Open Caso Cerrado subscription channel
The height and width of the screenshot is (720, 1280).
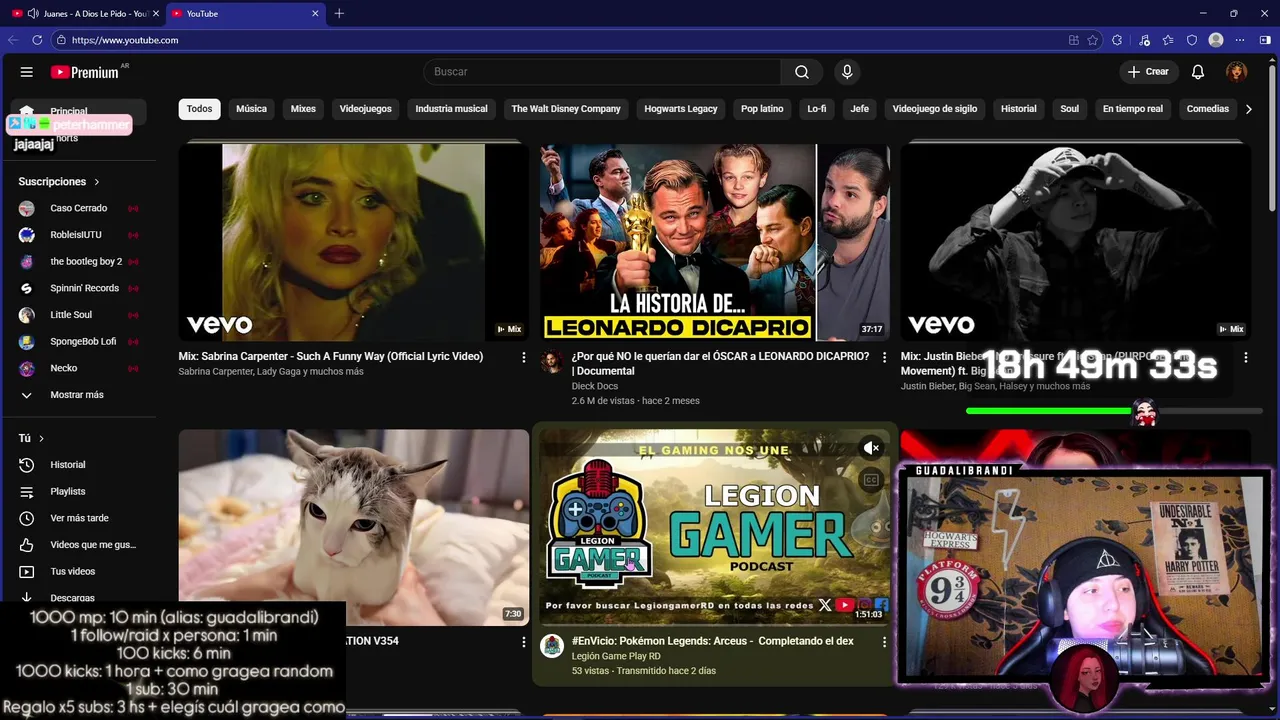pos(78,208)
